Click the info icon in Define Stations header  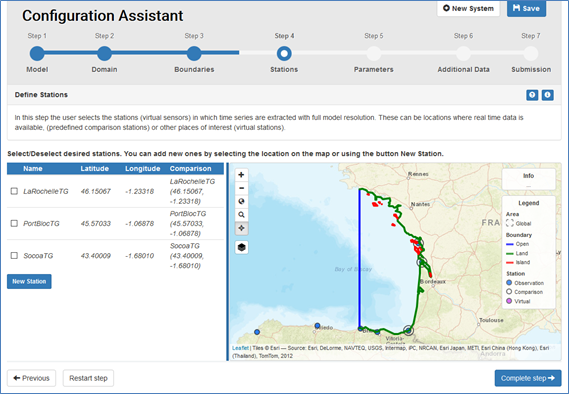coord(548,95)
